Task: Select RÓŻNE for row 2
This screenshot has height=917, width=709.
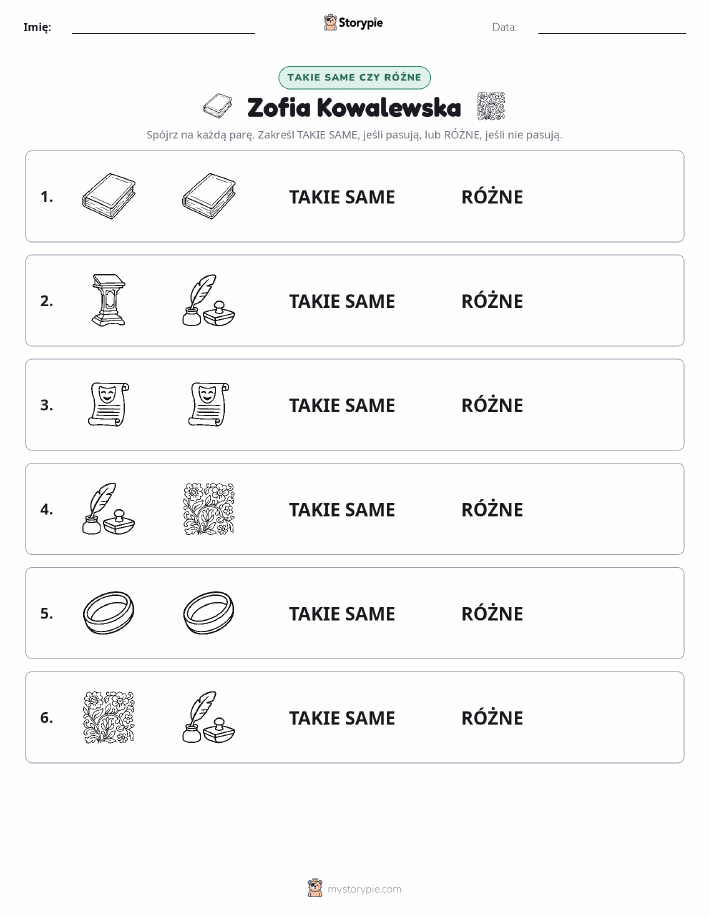Action: coord(492,301)
